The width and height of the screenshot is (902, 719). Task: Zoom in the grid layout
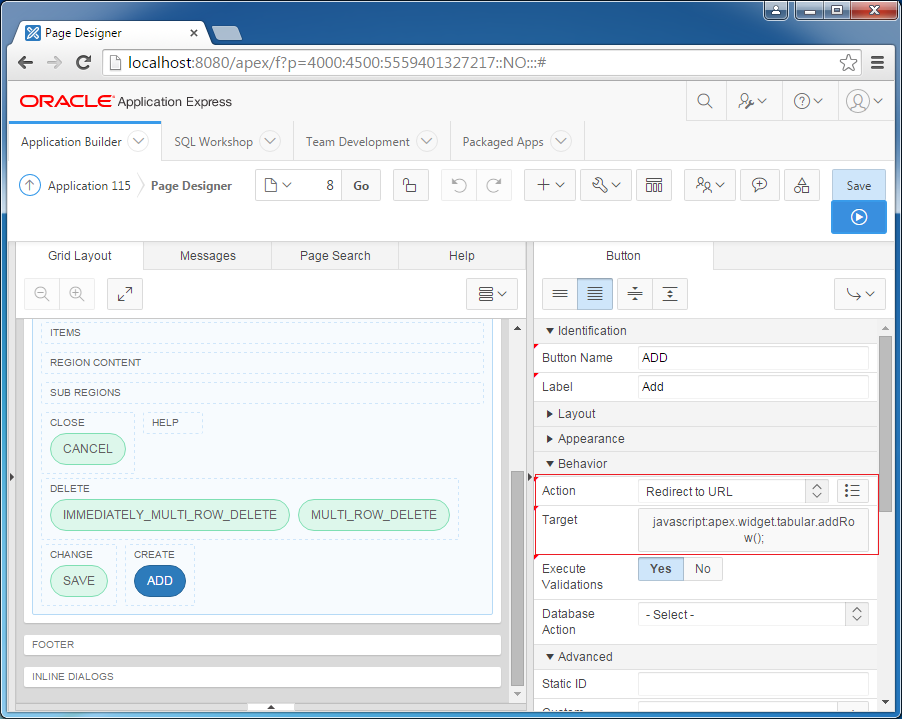77,294
